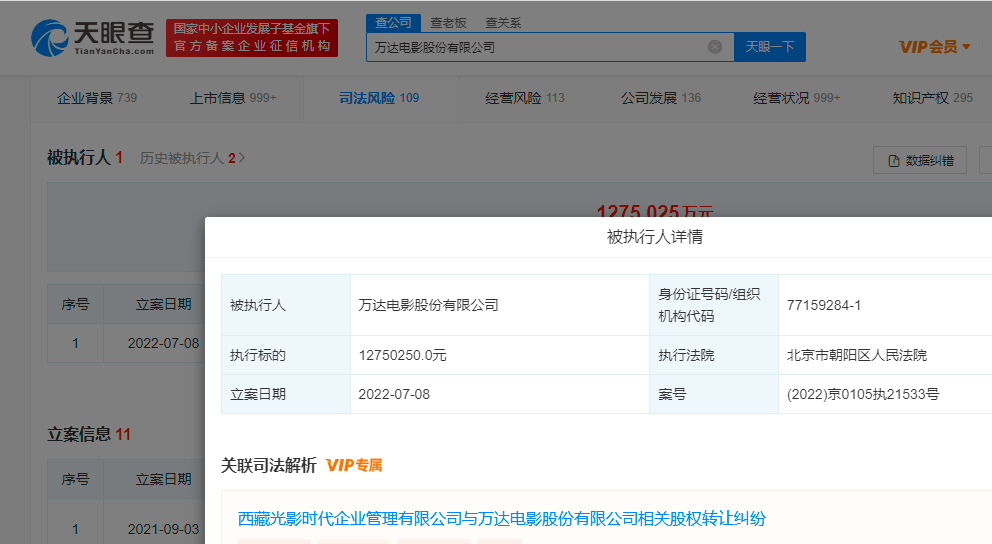Screen dimensions: 992x544
Task: Open the 西藏光影时代 equity dispute case link
Action: tap(501, 518)
